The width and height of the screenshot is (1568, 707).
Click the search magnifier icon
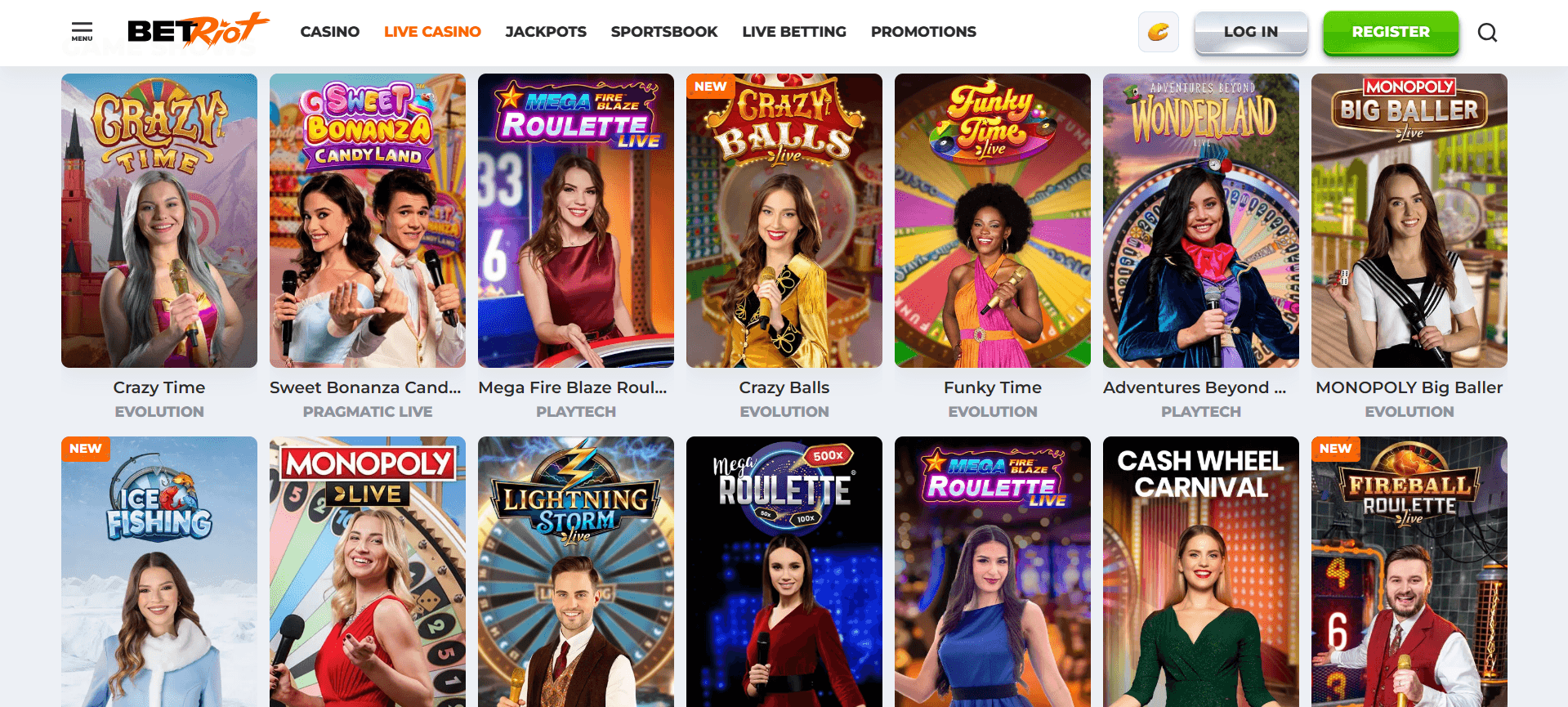click(1487, 33)
